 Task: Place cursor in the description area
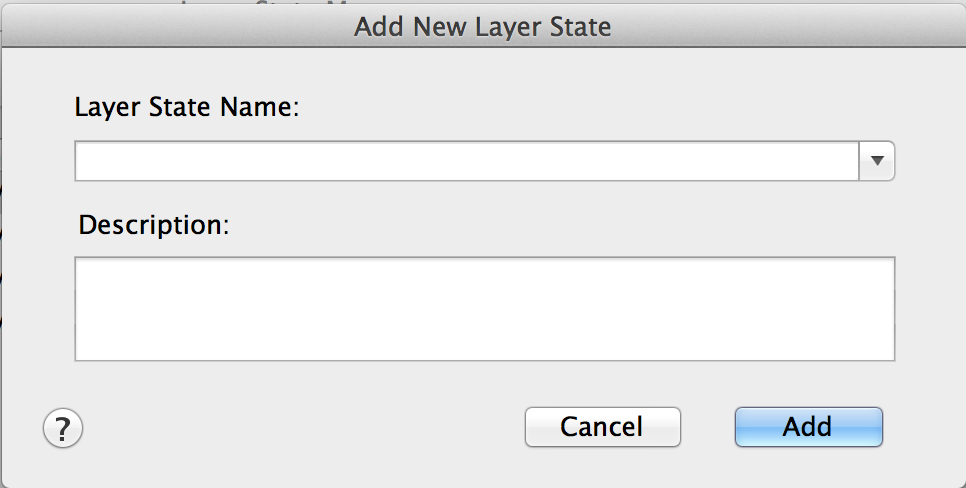484,308
